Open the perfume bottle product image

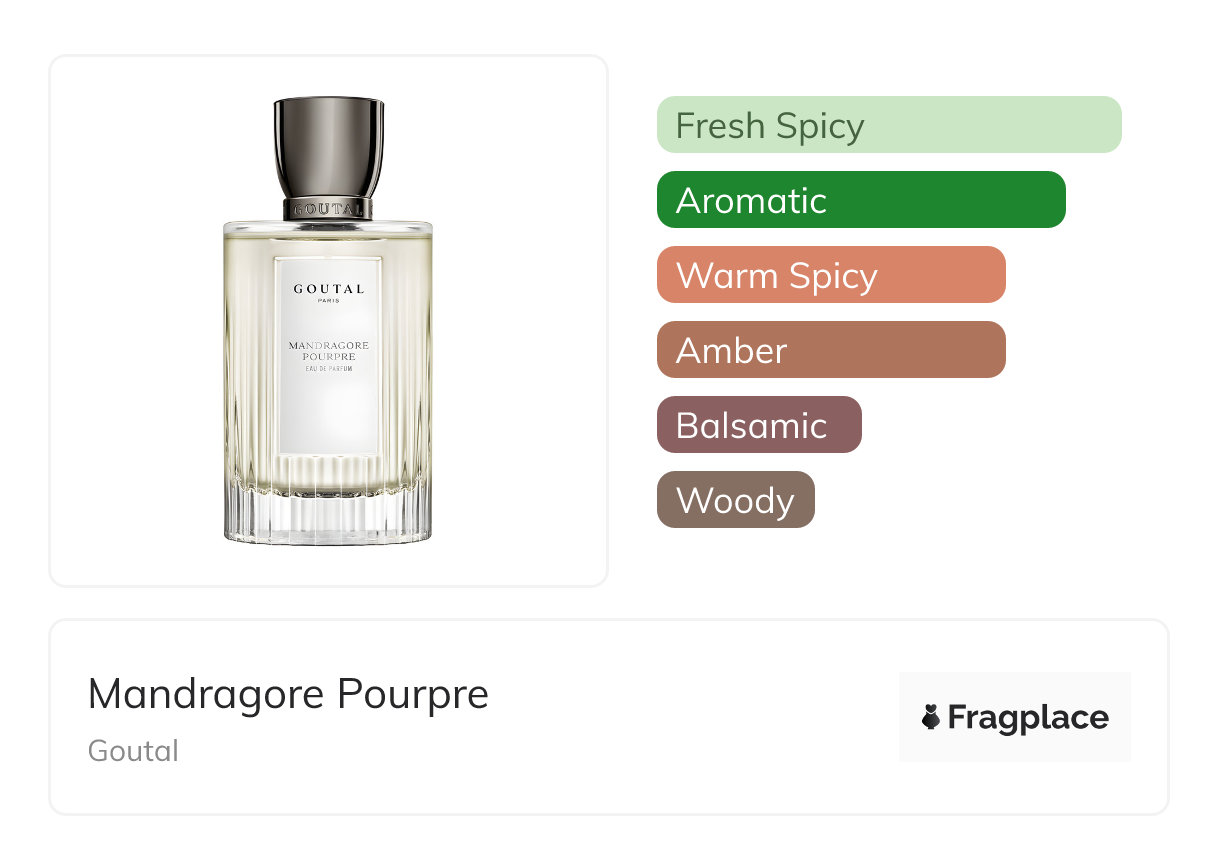click(x=328, y=321)
